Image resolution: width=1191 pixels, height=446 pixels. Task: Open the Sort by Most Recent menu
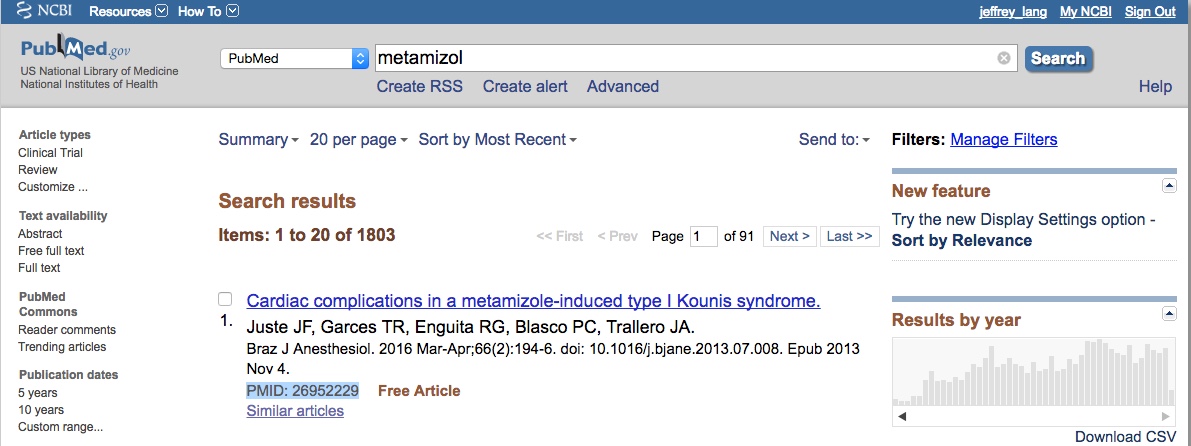[497, 140]
